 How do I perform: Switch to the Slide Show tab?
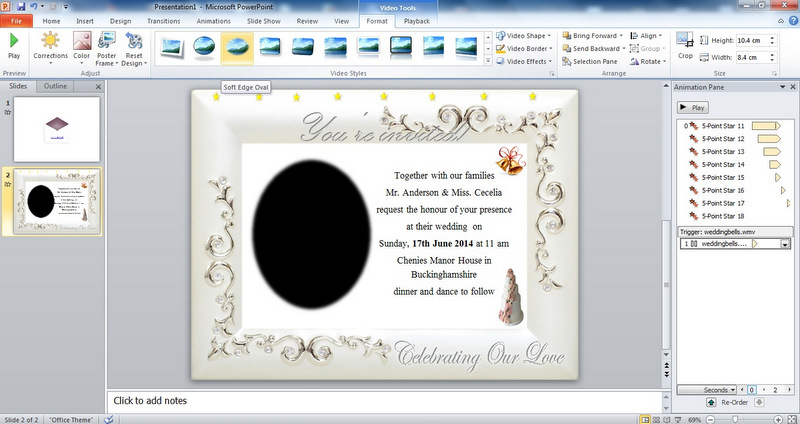(x=264, y=21)
